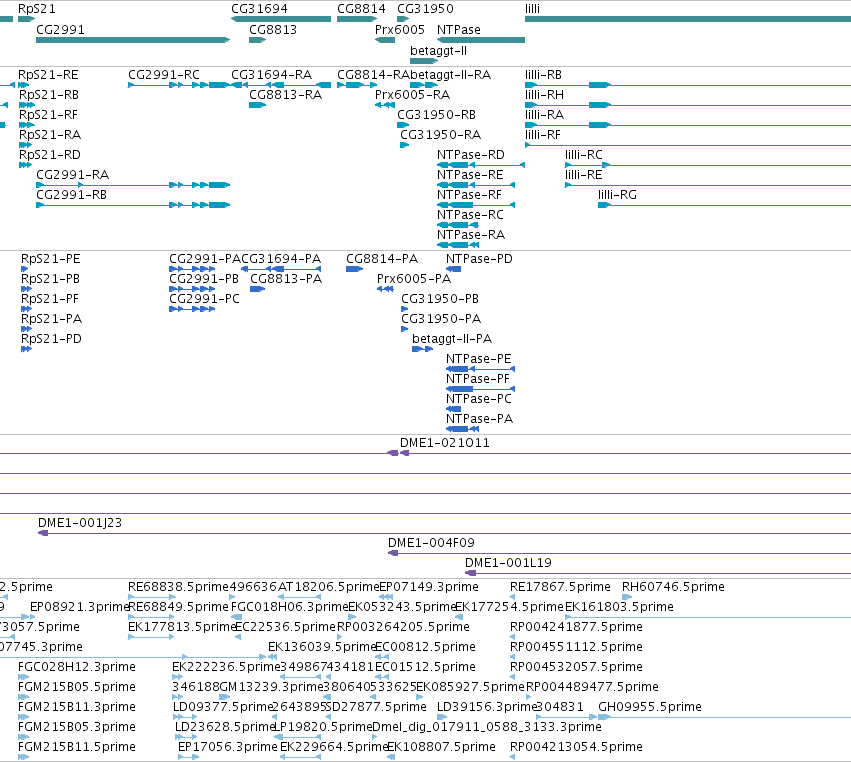Click transcript "lilli-RG"
The height and width of the screenshot is (762, 851).
pos(618,195)
